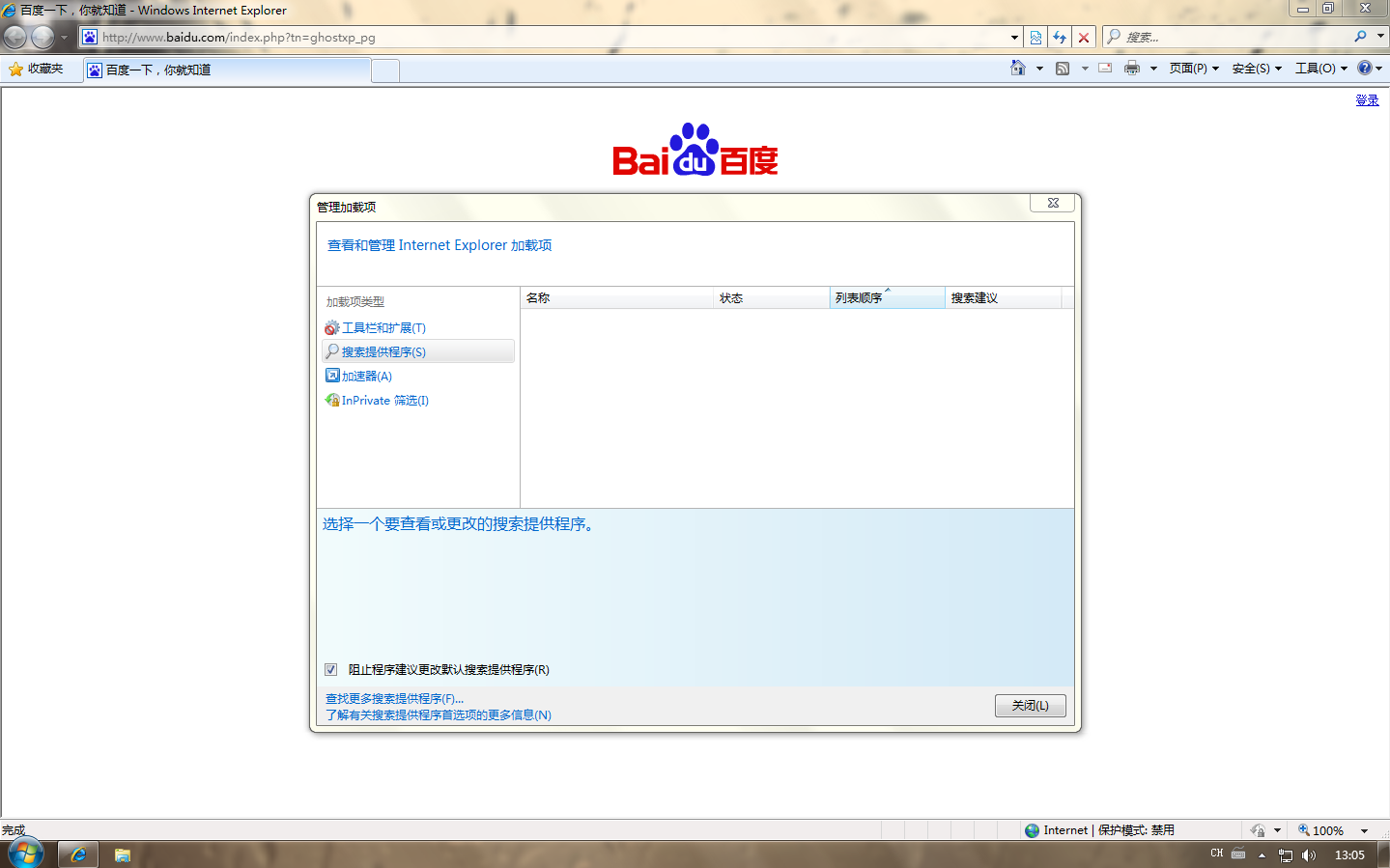Click the Baidu logo on the page
The width and height of the screenshot is (1390, 868).
click(x=695, y=150)
